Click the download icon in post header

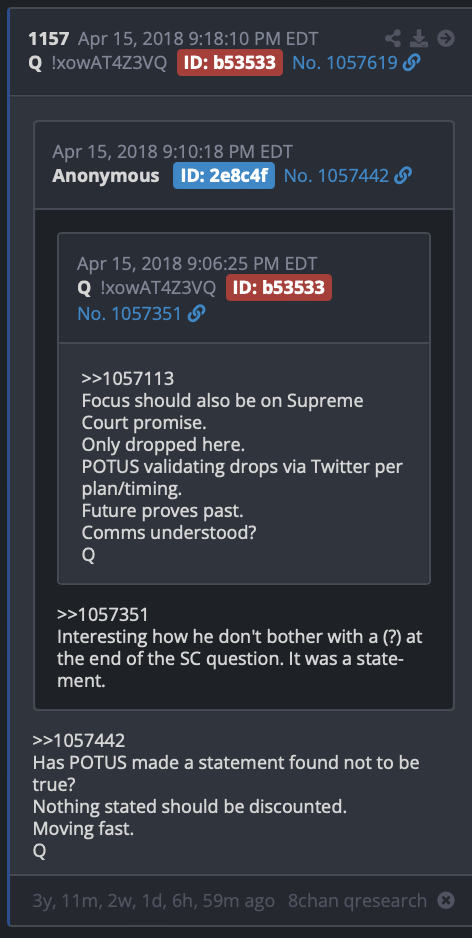(419, 39)
